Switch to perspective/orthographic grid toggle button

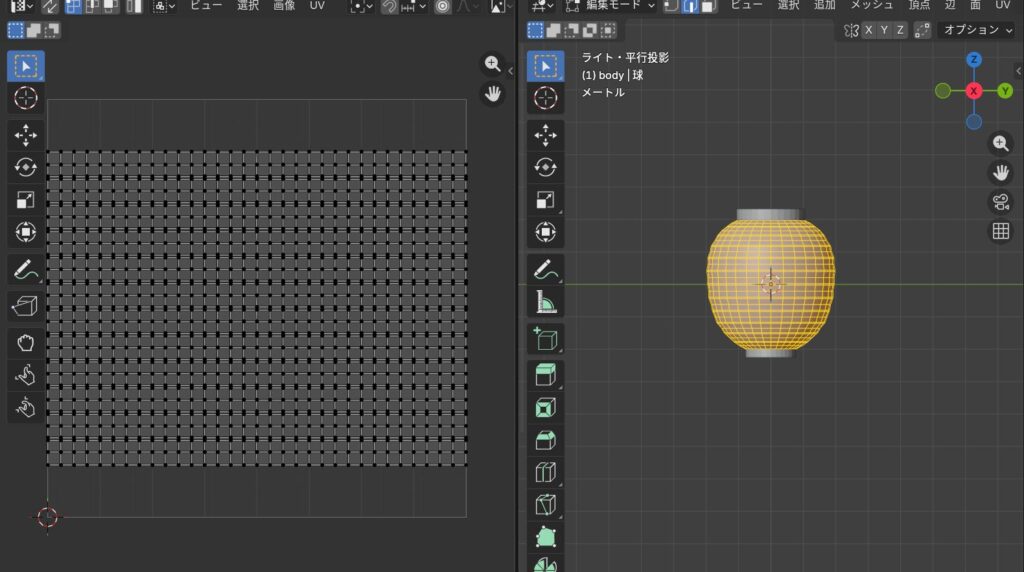pos(1000,232)
